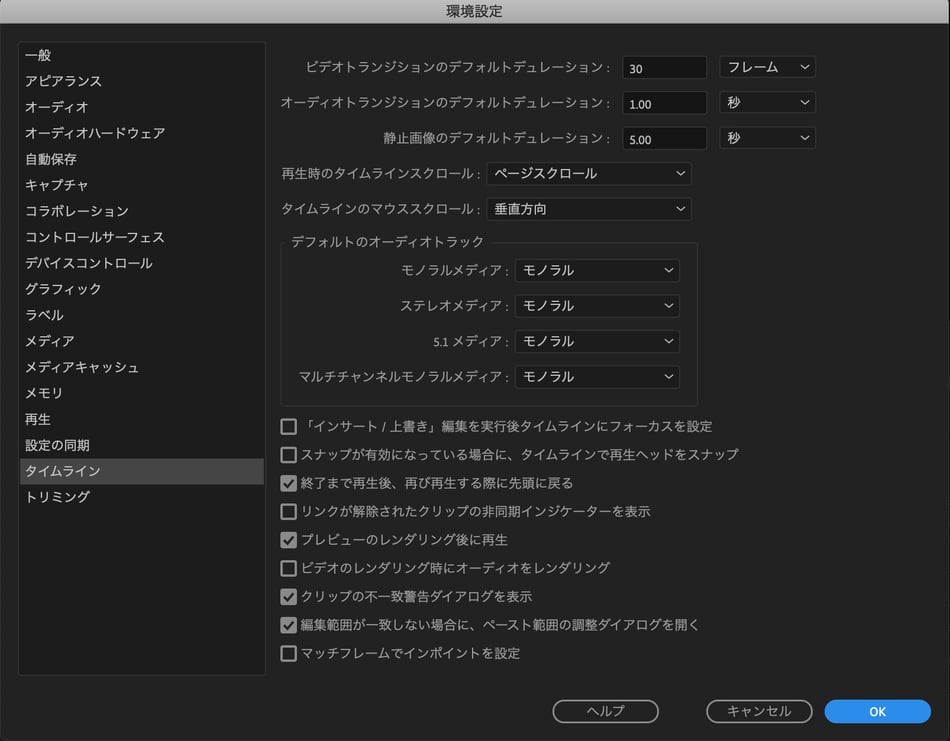The width and height of the screenshot is (950, 741).
Task: Disable クリップの不一致警告ダイアログを表示 checkbox
Action: point(289,597)
